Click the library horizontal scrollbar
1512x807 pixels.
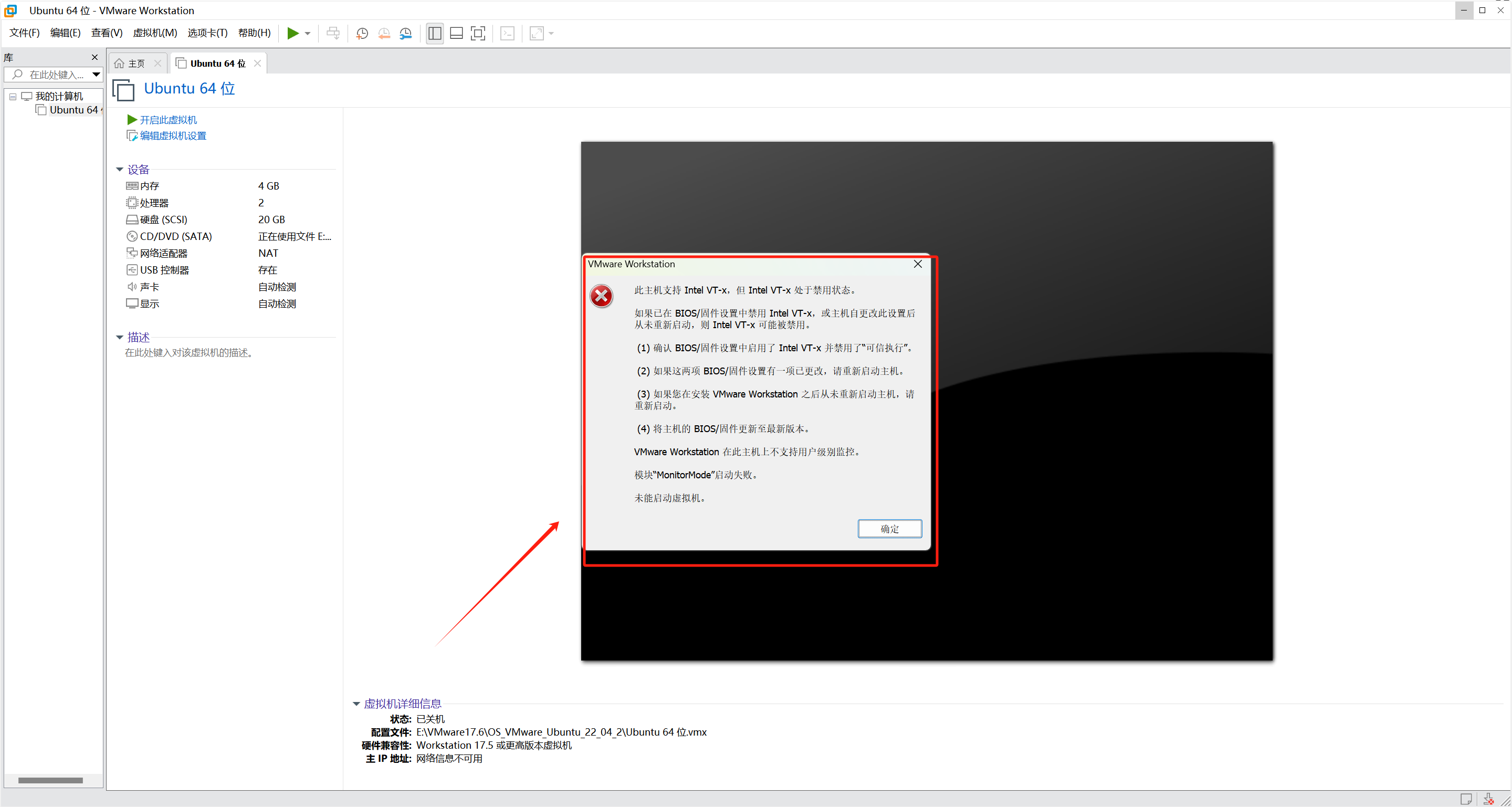point(50,781)
